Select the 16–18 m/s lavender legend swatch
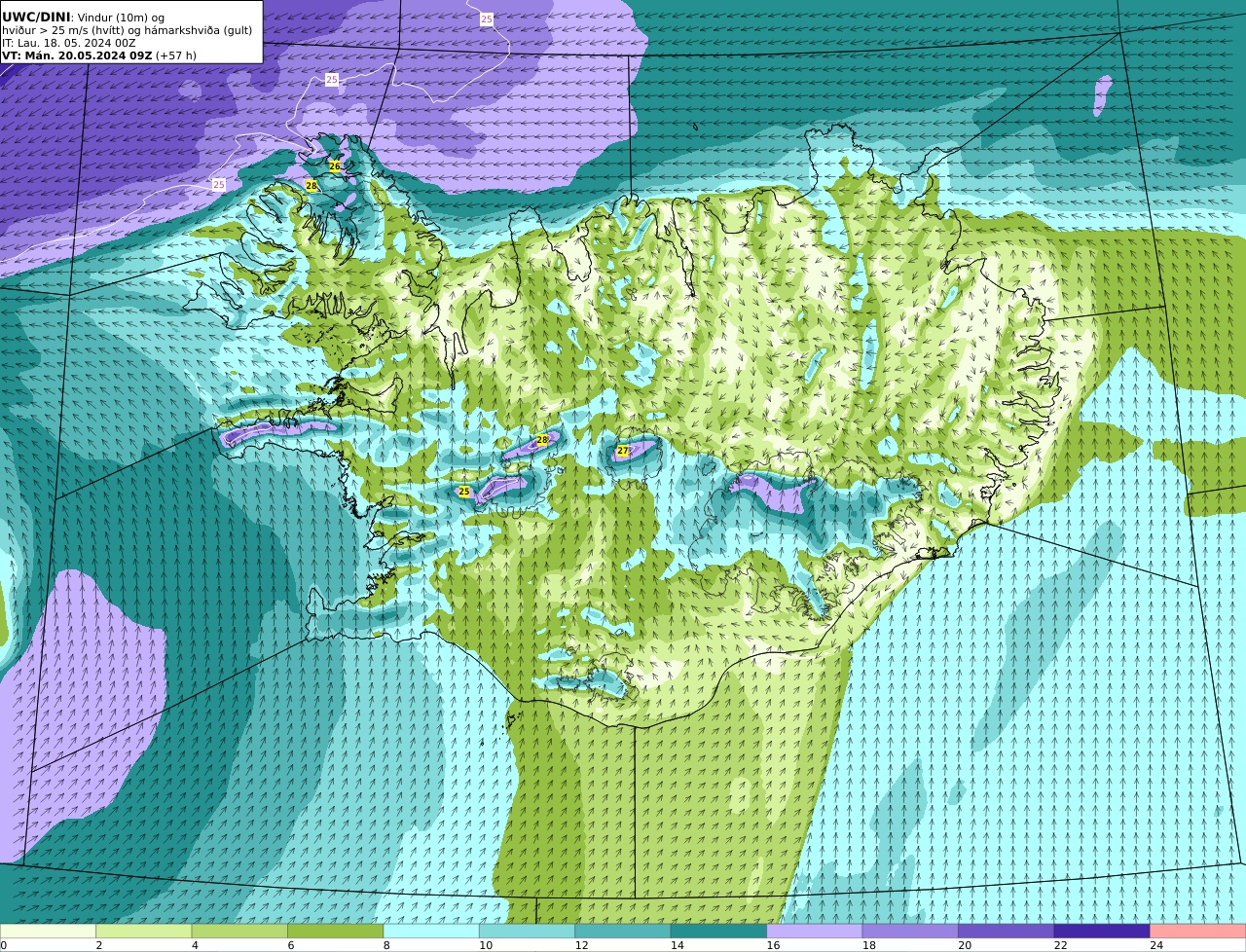Viewport: 1246px width, 952px height. 815,932
